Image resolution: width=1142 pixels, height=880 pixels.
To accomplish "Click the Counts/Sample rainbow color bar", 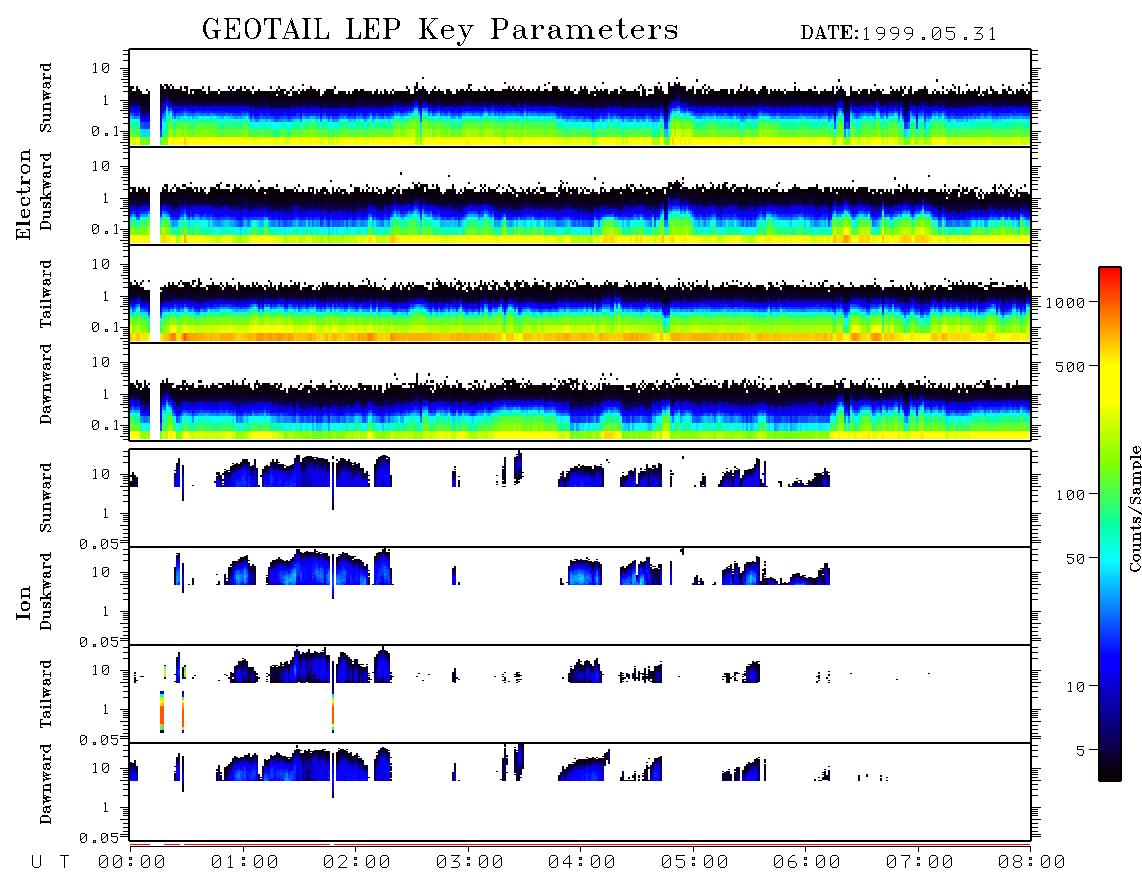I will pyautogui.click(x=1110, y=524).
